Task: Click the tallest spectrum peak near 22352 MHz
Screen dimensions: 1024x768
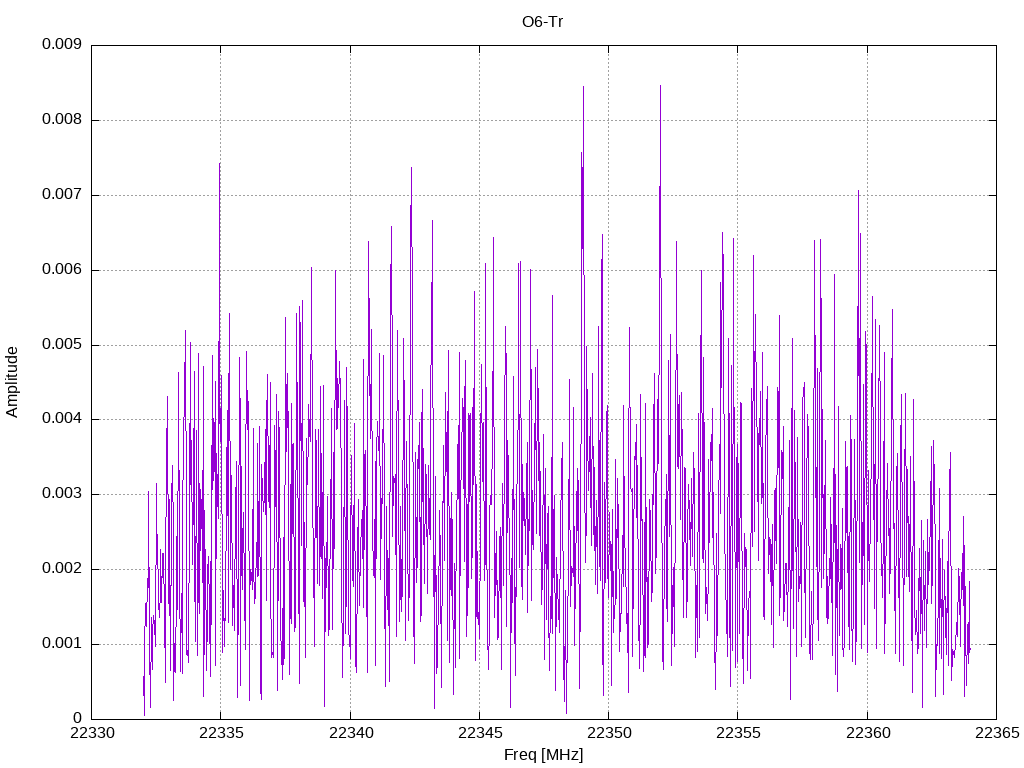Action: [x=660, y=86]
